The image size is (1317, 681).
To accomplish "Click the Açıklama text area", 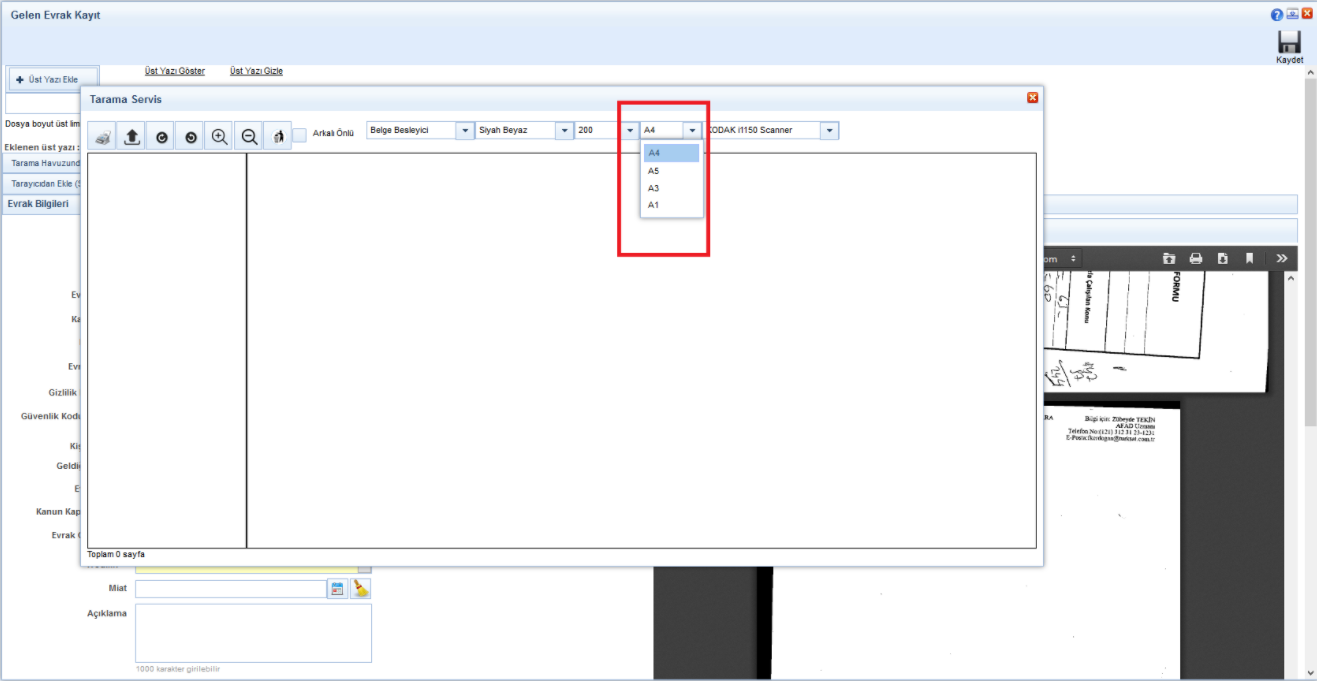I will (x=253, y=632).
